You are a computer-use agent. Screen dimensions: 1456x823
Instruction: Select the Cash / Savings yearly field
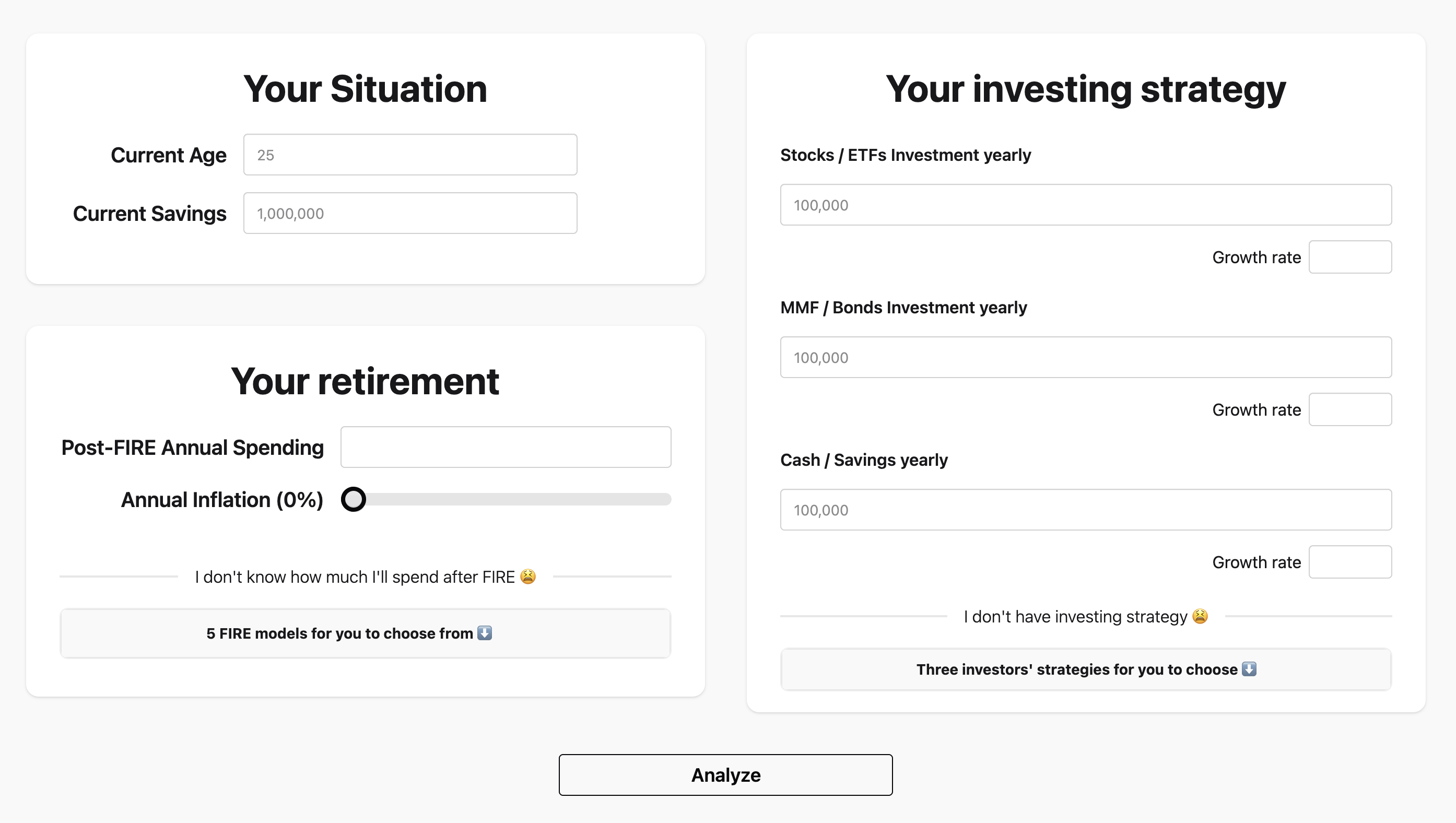1085,510
